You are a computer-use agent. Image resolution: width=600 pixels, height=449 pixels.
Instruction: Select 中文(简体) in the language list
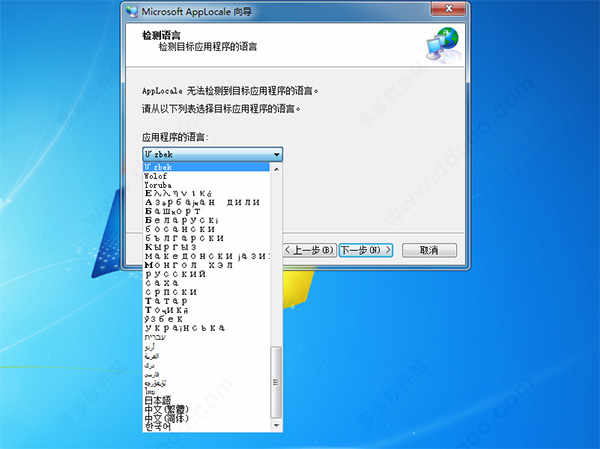[x=207, y=418]
